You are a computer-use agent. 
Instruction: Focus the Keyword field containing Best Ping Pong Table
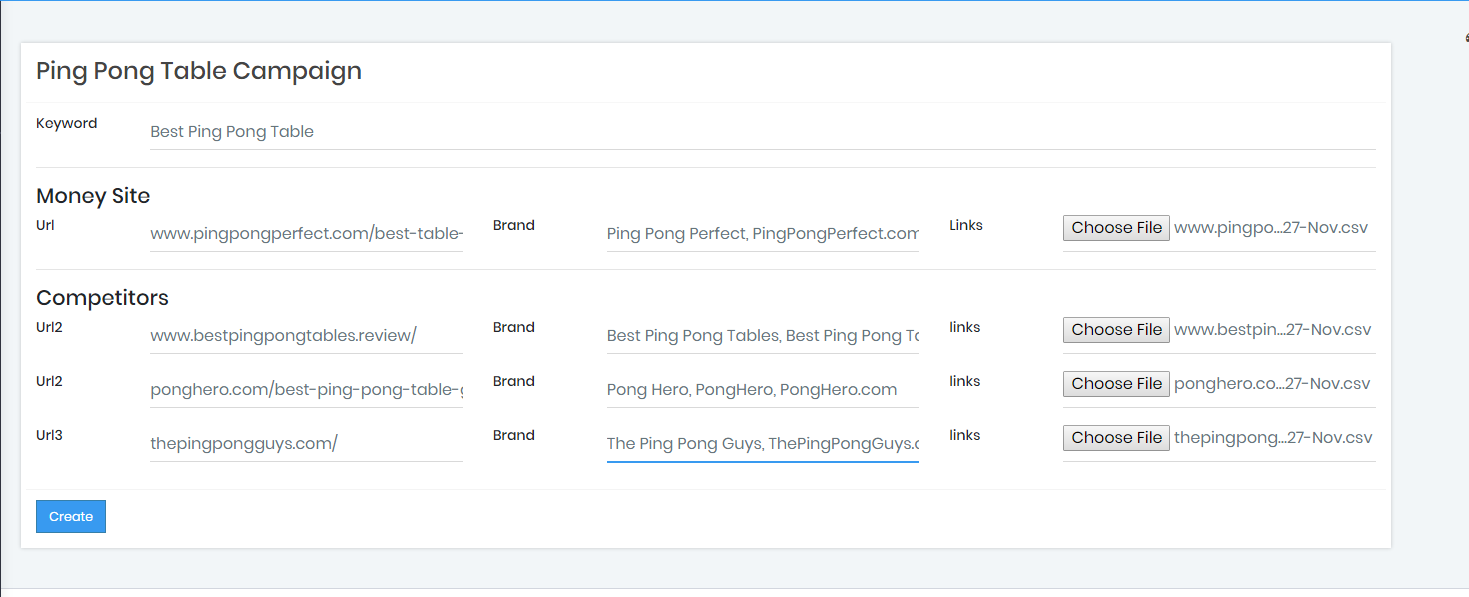[x=763, y=132]
